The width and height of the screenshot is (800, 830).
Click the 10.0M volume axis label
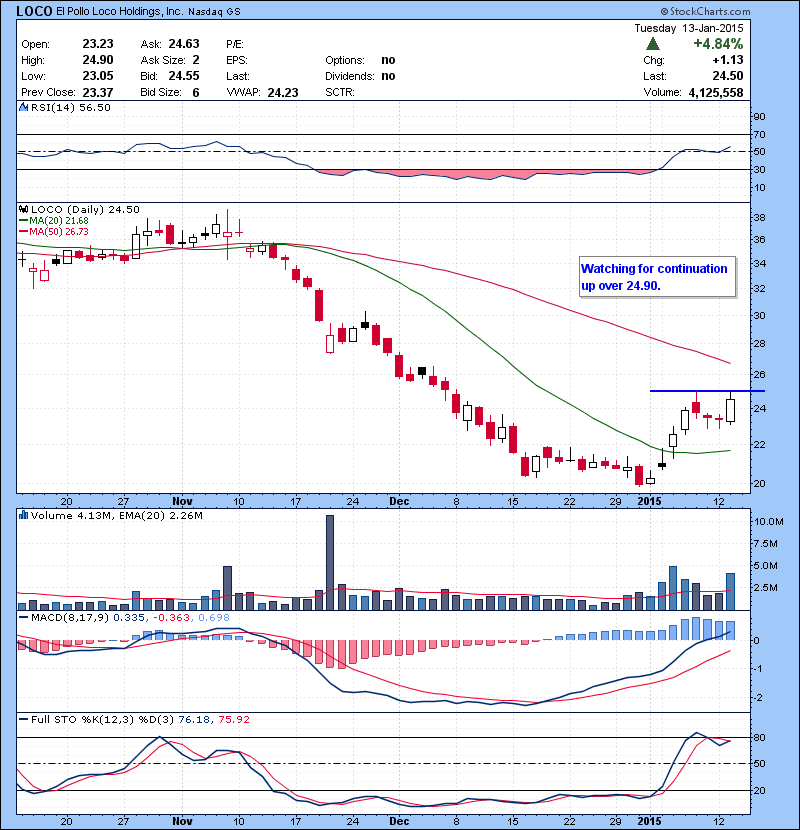[769, 521]
